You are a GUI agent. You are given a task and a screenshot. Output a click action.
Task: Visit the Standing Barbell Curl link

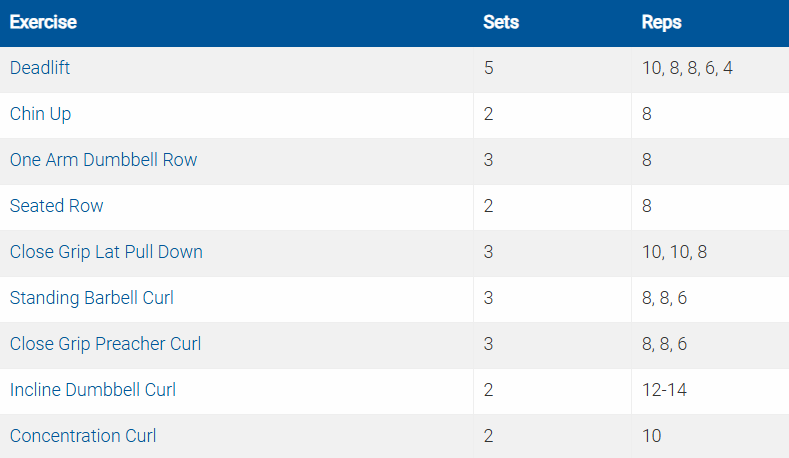pyautogui.click(x=92, y=299)
